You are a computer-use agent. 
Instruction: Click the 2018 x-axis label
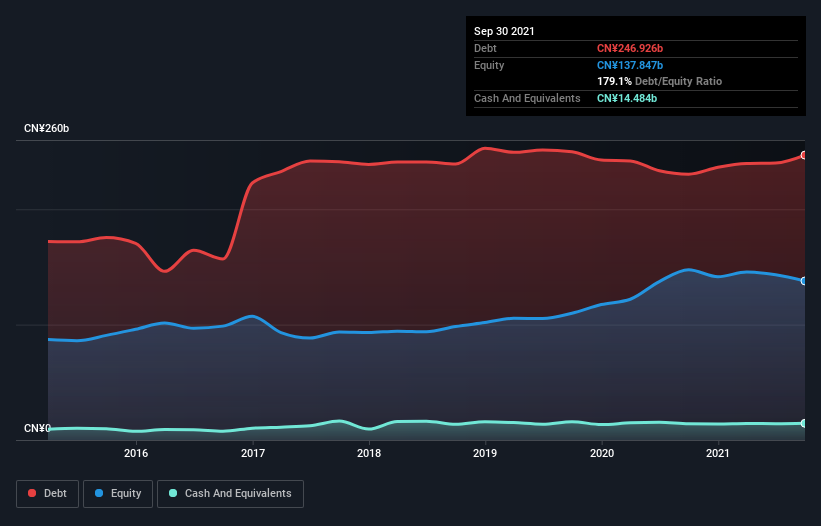[369, 453]
